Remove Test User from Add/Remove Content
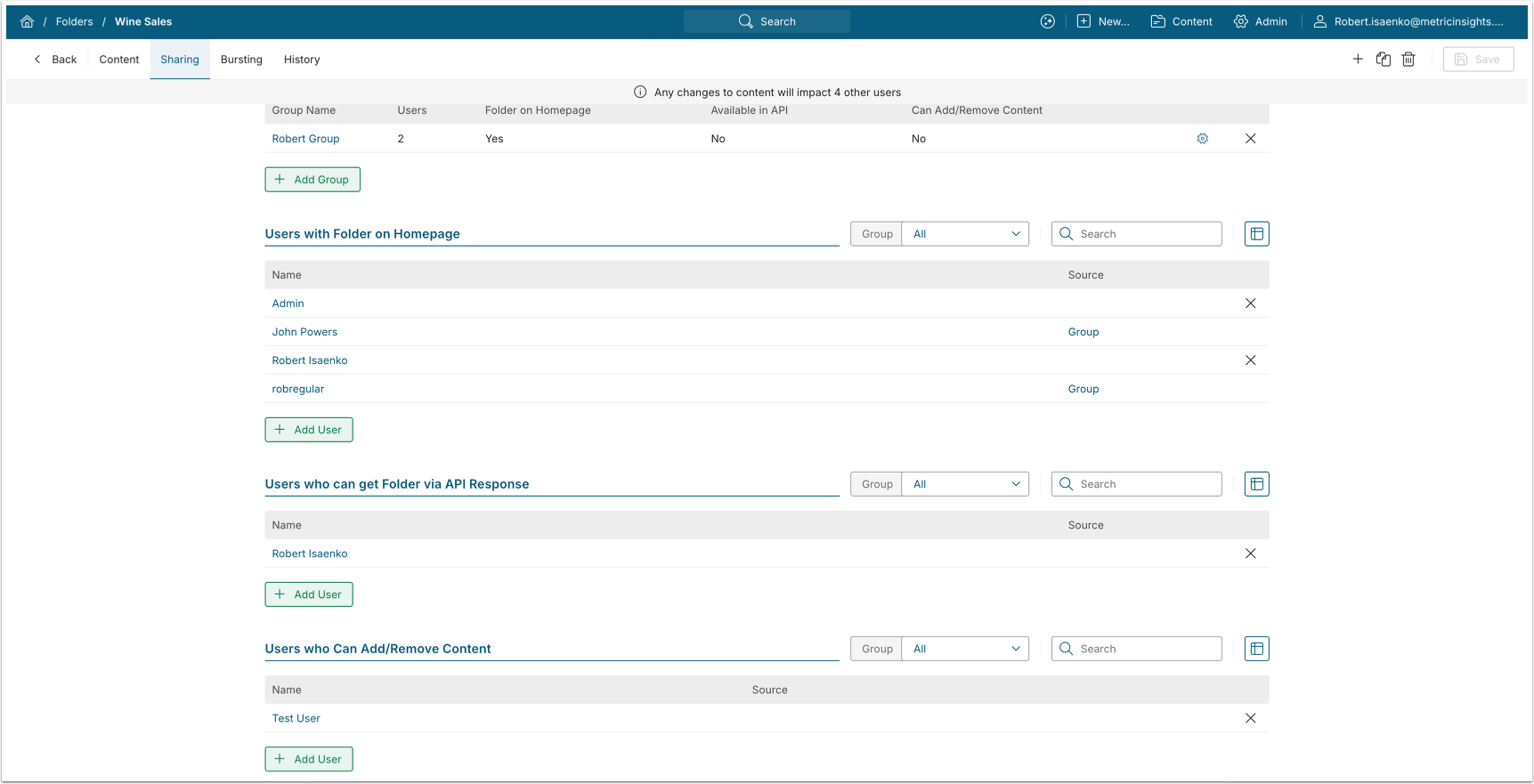Screen dimensions: 1534x784 (1250, 718)
